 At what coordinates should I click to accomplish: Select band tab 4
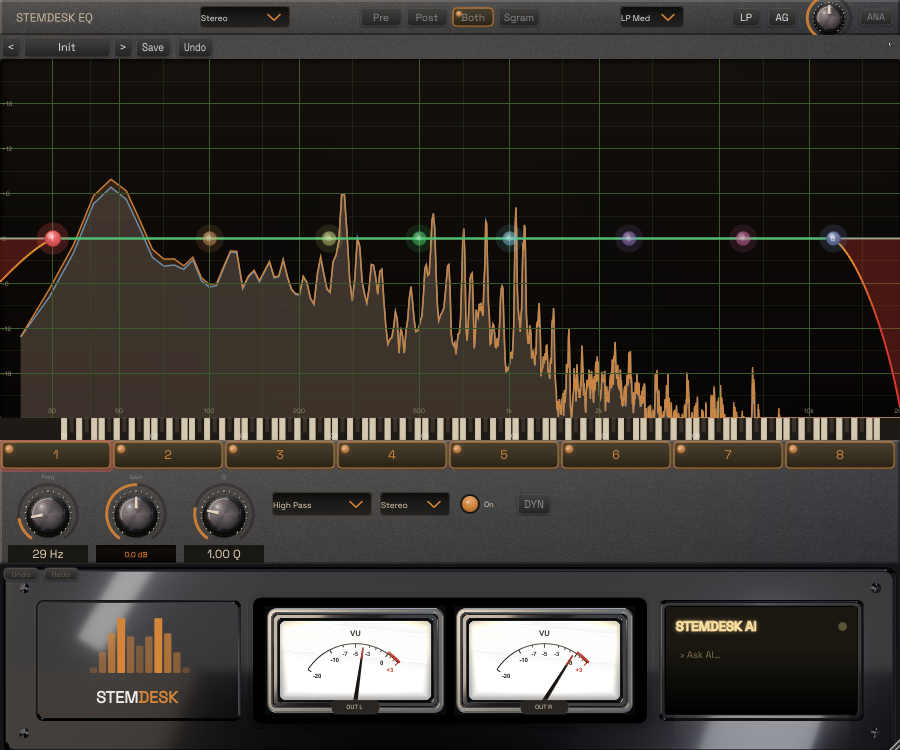point(392,455)
